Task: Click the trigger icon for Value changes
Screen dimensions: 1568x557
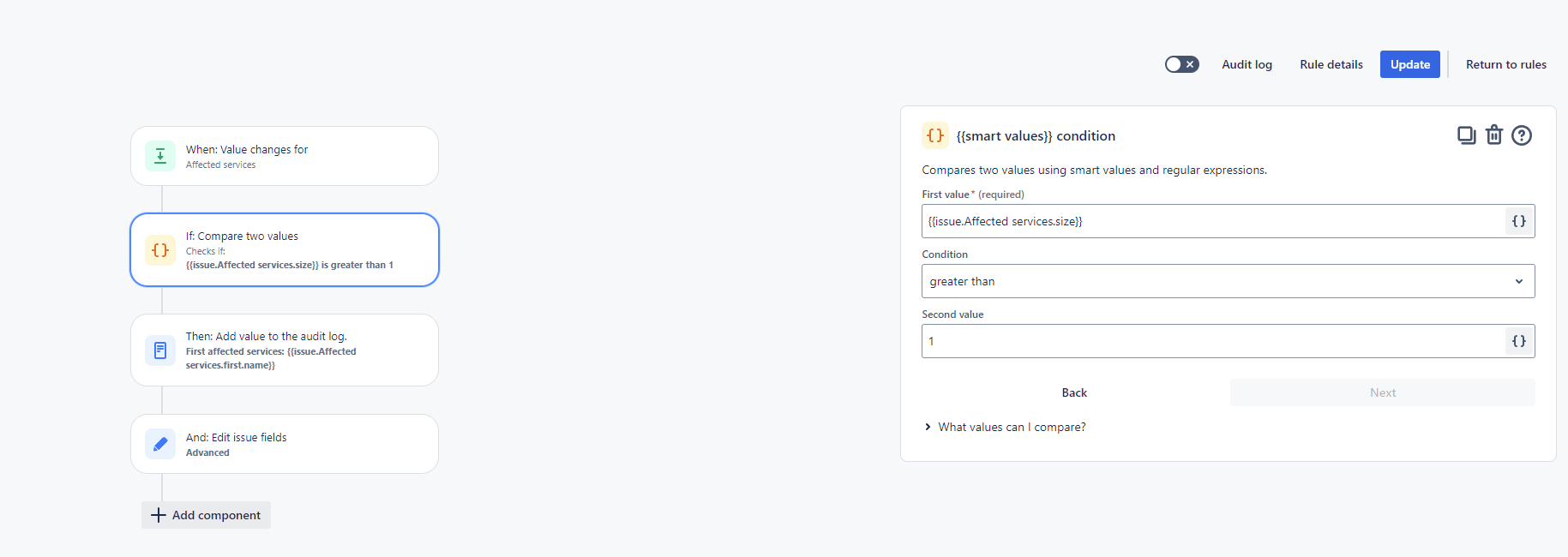Action: [160, 156]
